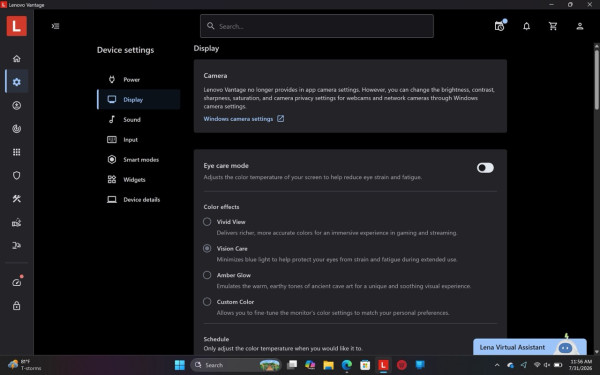Open the lock icon at sidebar bottom
Viewport: 600px width, 375px height.
click(x=16, y=305)
